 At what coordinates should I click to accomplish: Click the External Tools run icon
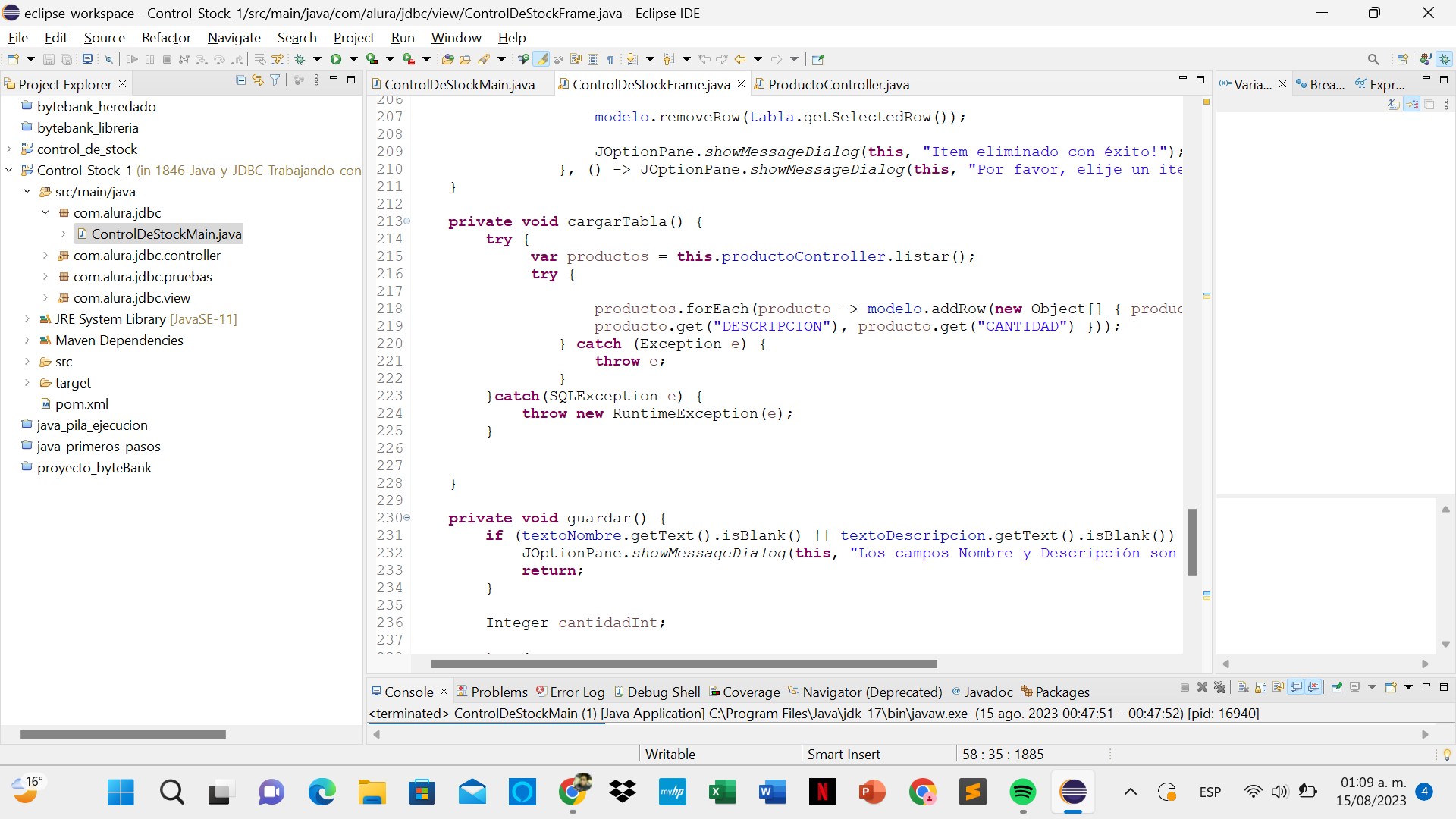(409, 59)
